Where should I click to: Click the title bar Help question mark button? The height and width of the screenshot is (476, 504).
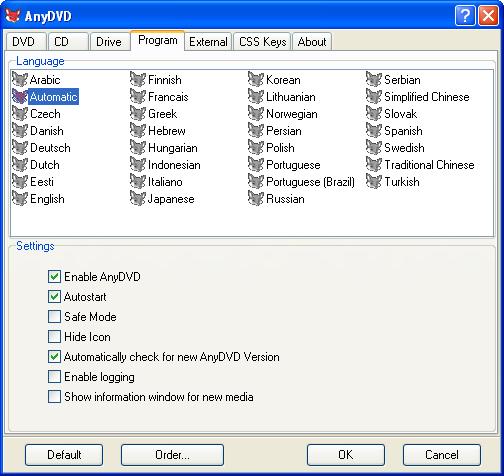pyautogui.click(x=465, y=15)
